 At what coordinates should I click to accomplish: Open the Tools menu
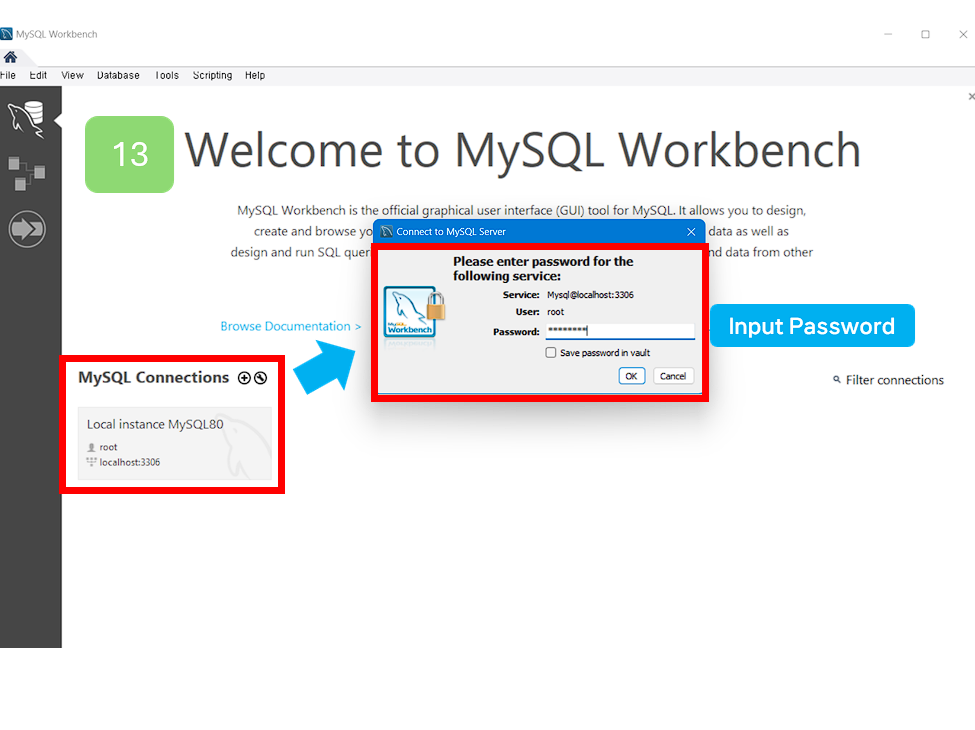click(167, 75)
